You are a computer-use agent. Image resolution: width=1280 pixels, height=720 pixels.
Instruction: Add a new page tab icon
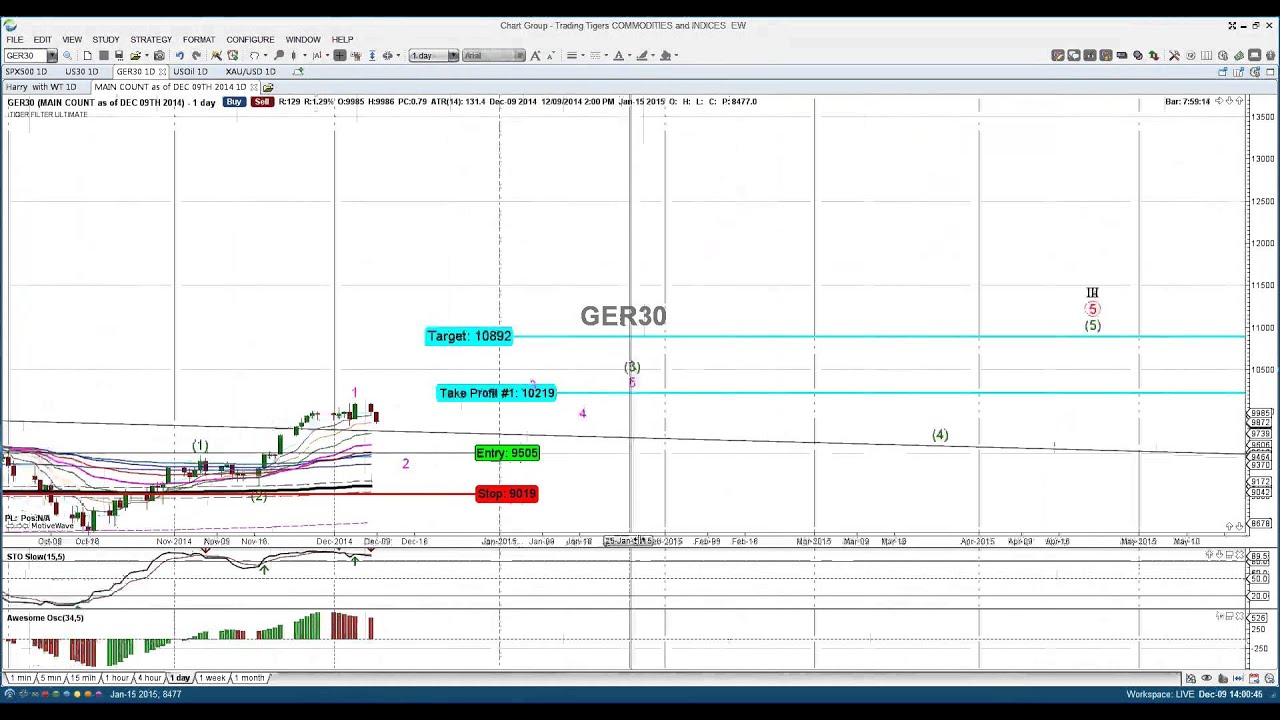click(298, 72)
